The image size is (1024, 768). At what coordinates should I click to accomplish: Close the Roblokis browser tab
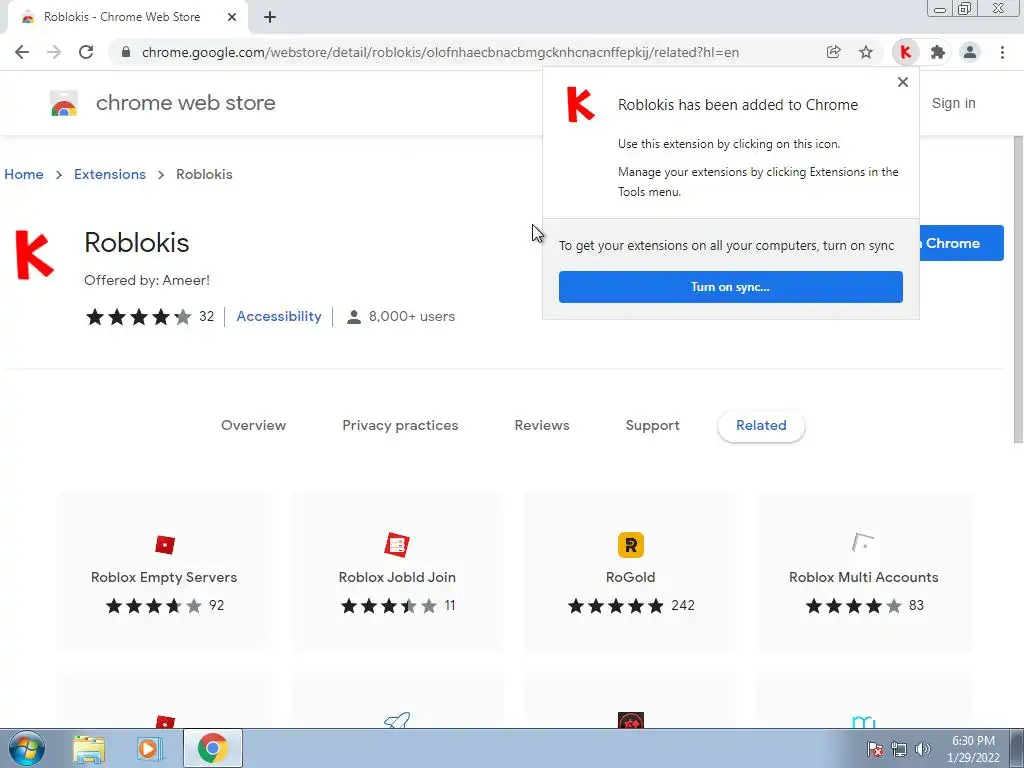232,17
